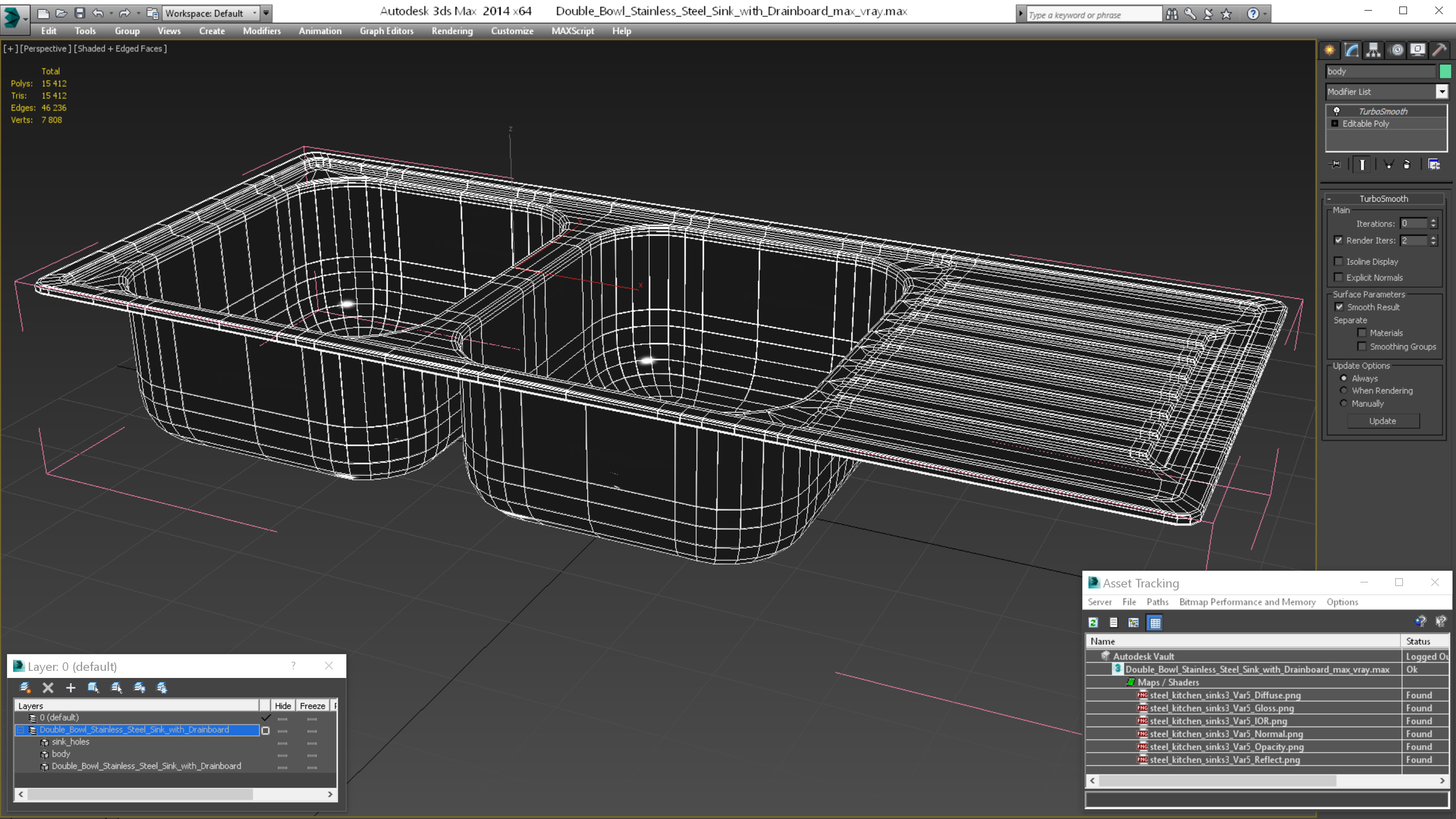Enable the Isoline Display checkbox

[x=1338, y=261]
